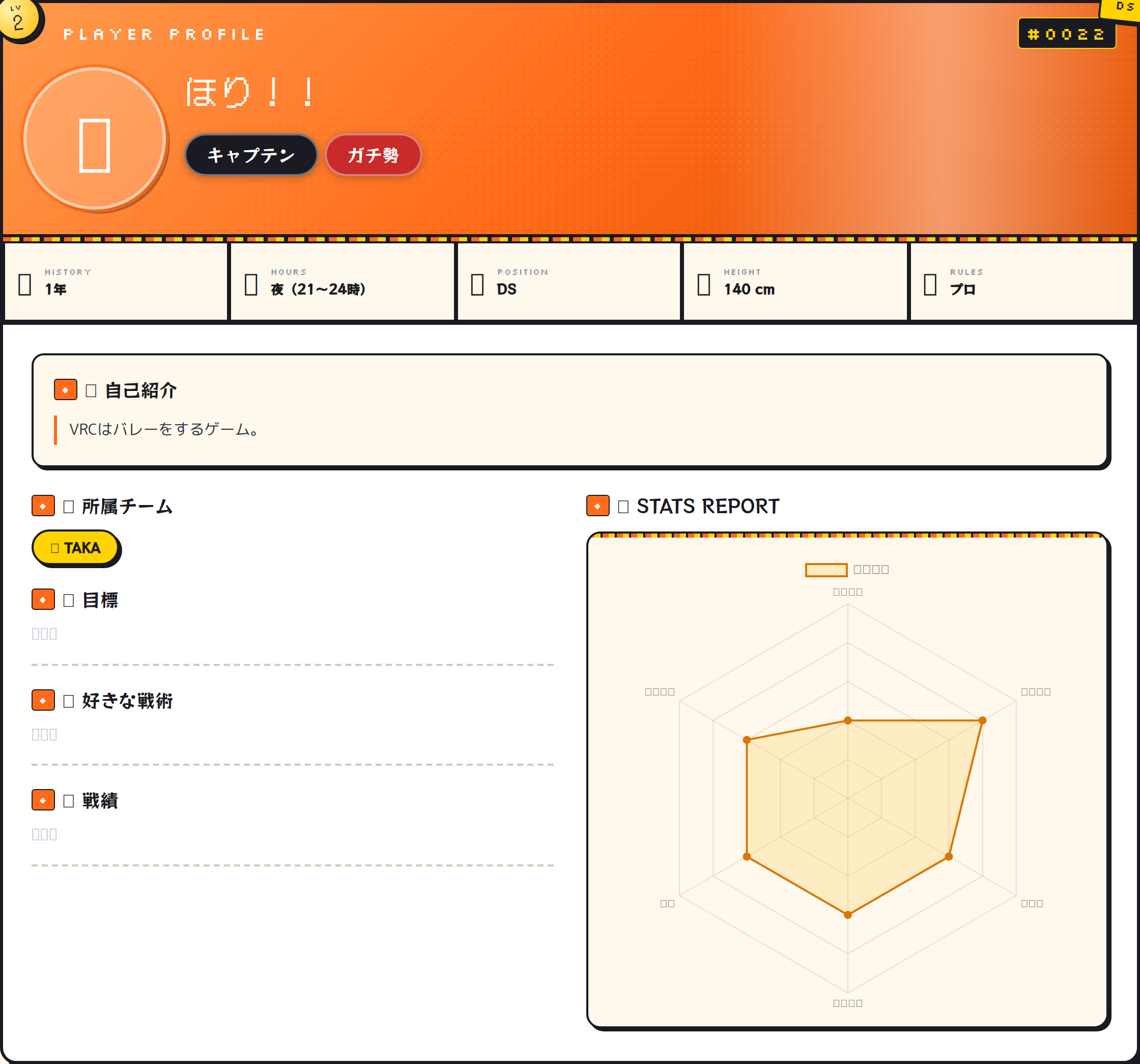Click the キャプテン captain badge
The height and width of the screenshot is (1064, 1140).
[250, 155]
